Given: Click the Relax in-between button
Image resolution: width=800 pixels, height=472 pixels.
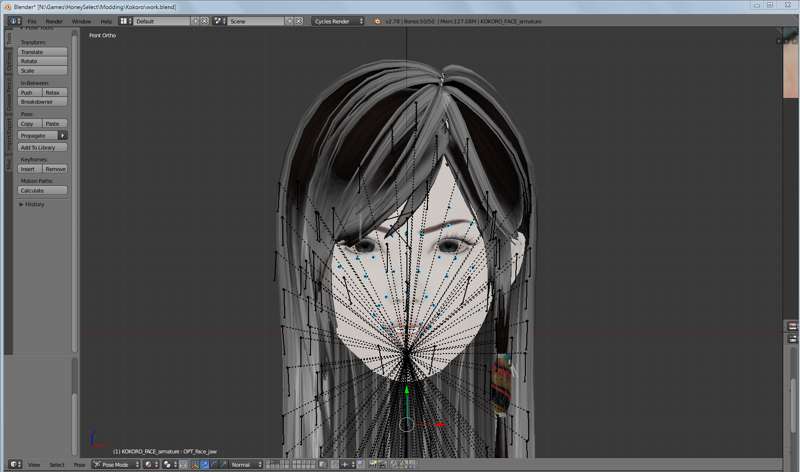Looking at the screenshot, I should [55, 92].
